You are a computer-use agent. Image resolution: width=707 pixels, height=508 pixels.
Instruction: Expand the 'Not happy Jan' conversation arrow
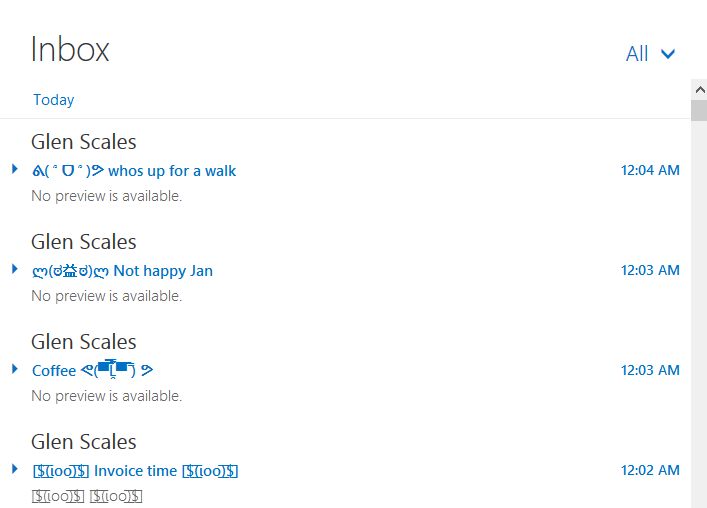point(15,269)
